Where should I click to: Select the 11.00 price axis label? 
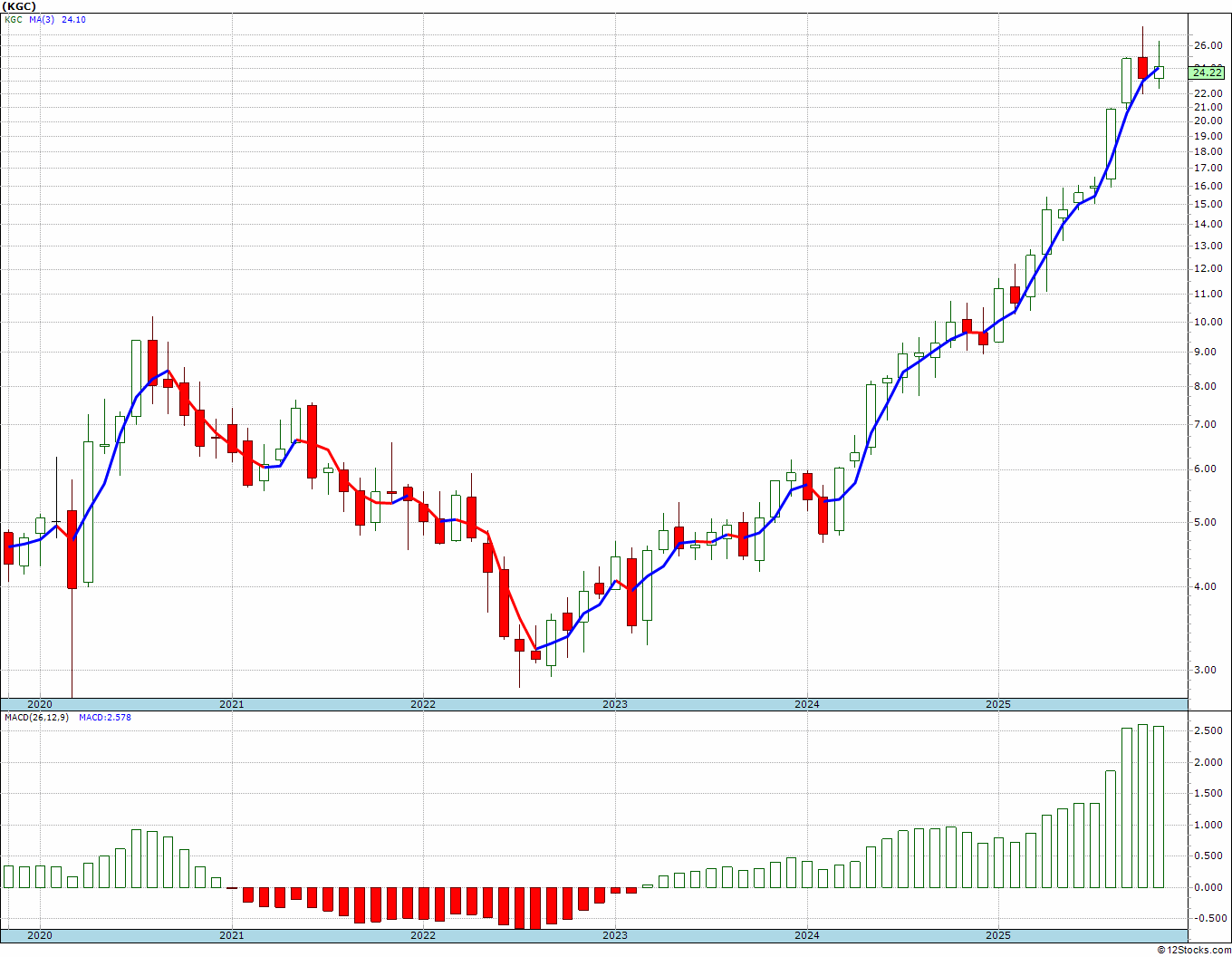point(1207,295)
